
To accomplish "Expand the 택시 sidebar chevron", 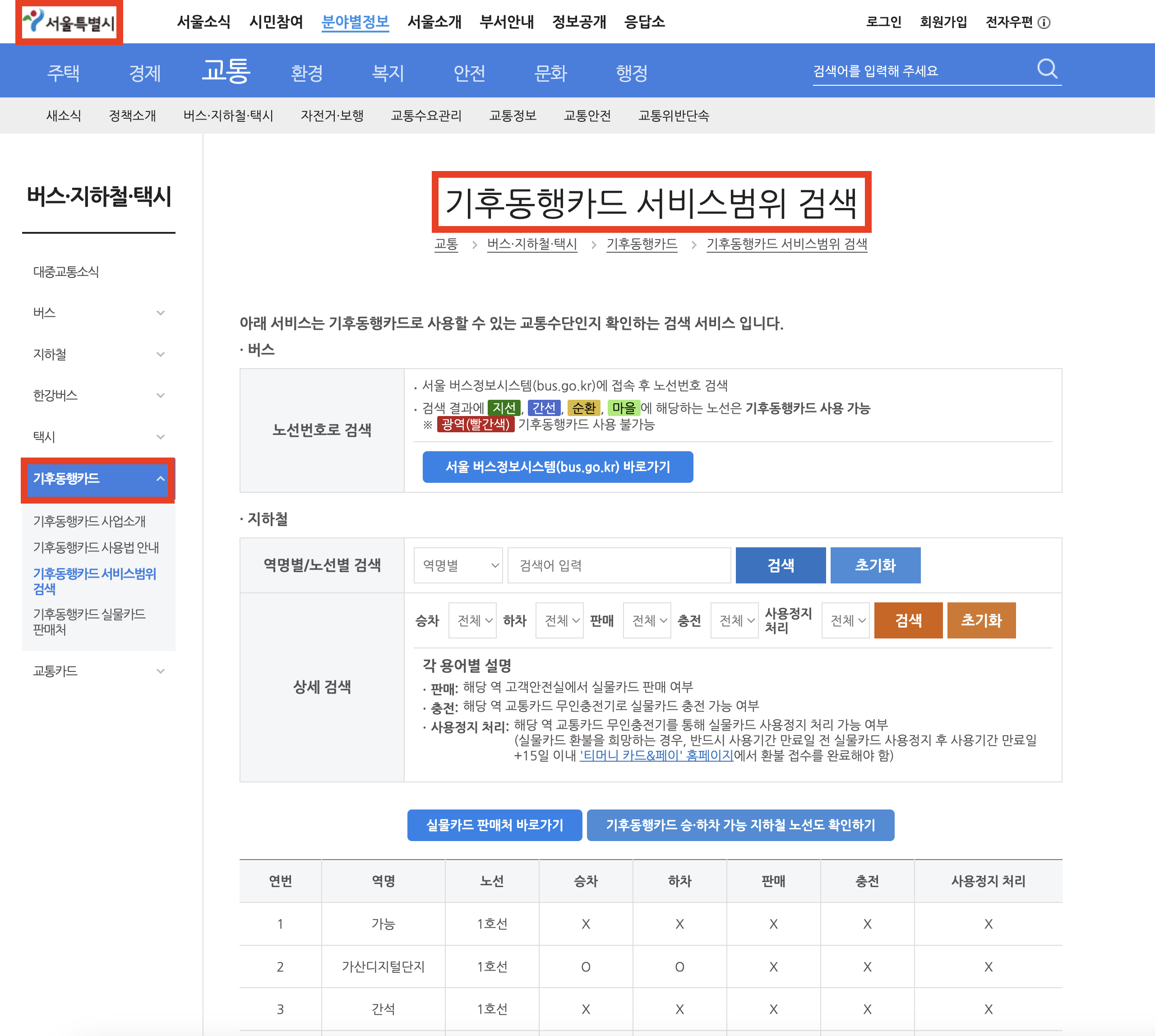I will (x=161, y=437).
